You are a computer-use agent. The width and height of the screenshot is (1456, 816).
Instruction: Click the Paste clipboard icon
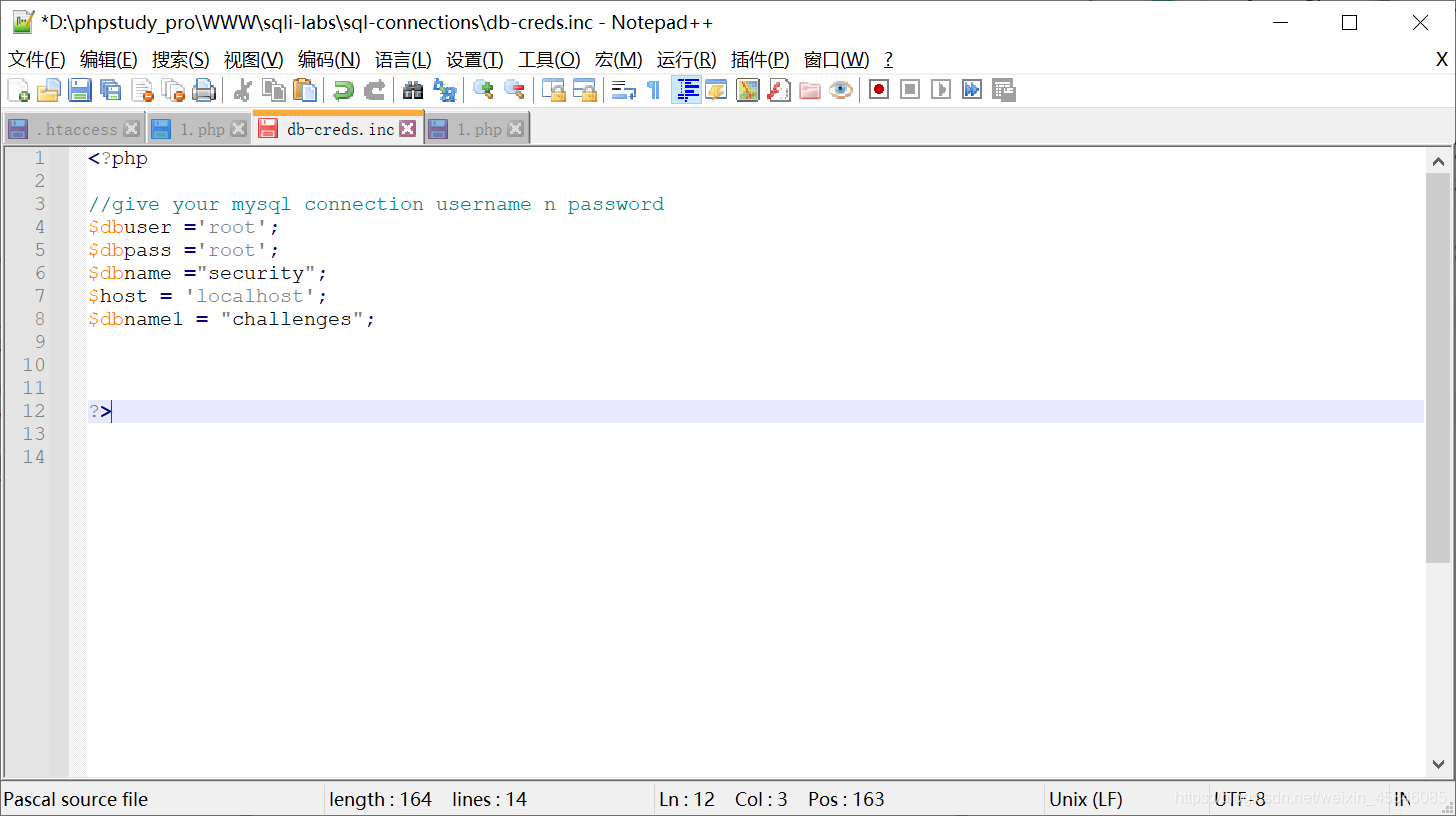click(x=305, y=90)
